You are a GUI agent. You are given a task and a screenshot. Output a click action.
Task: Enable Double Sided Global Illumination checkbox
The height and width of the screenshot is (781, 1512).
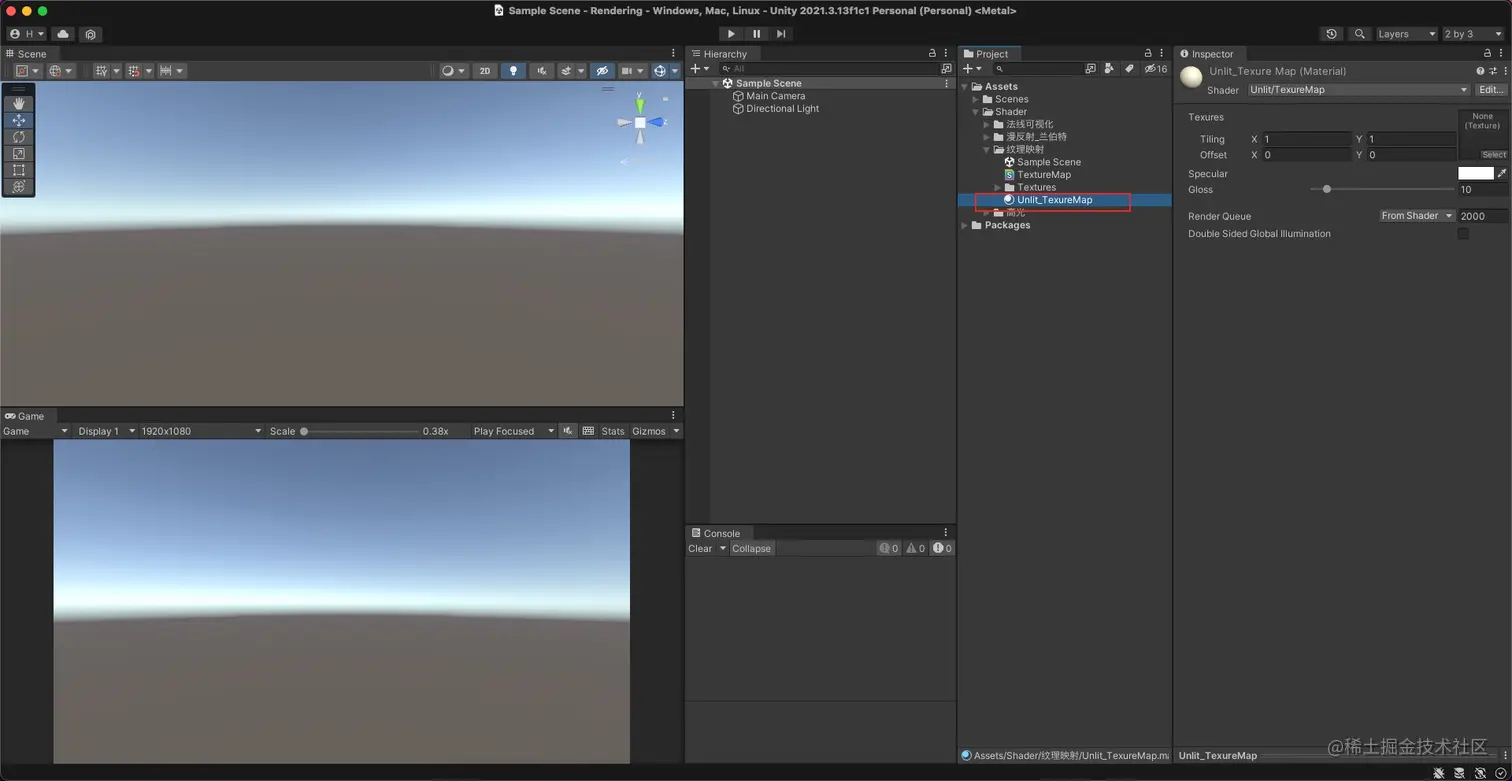point(1463,234)
